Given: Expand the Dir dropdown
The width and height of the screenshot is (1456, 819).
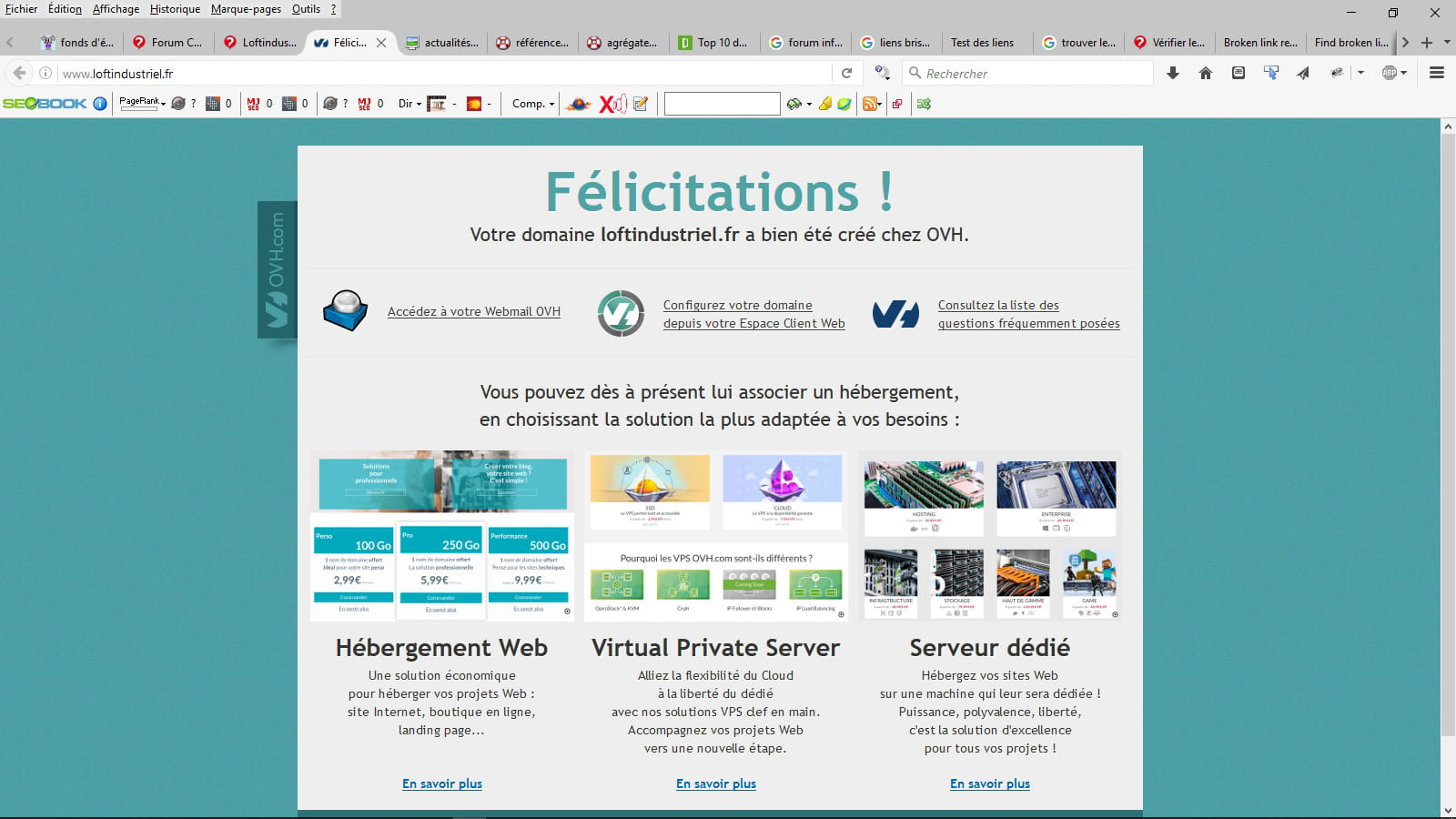Looking at the screenshot, I should pos(409,104).
